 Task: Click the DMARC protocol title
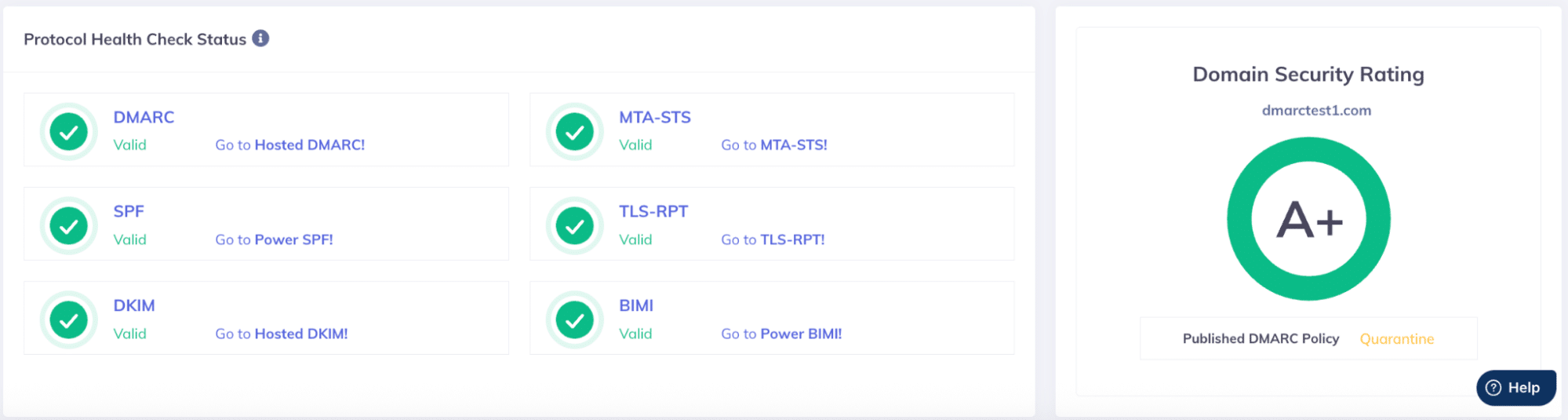click(144, 117)
